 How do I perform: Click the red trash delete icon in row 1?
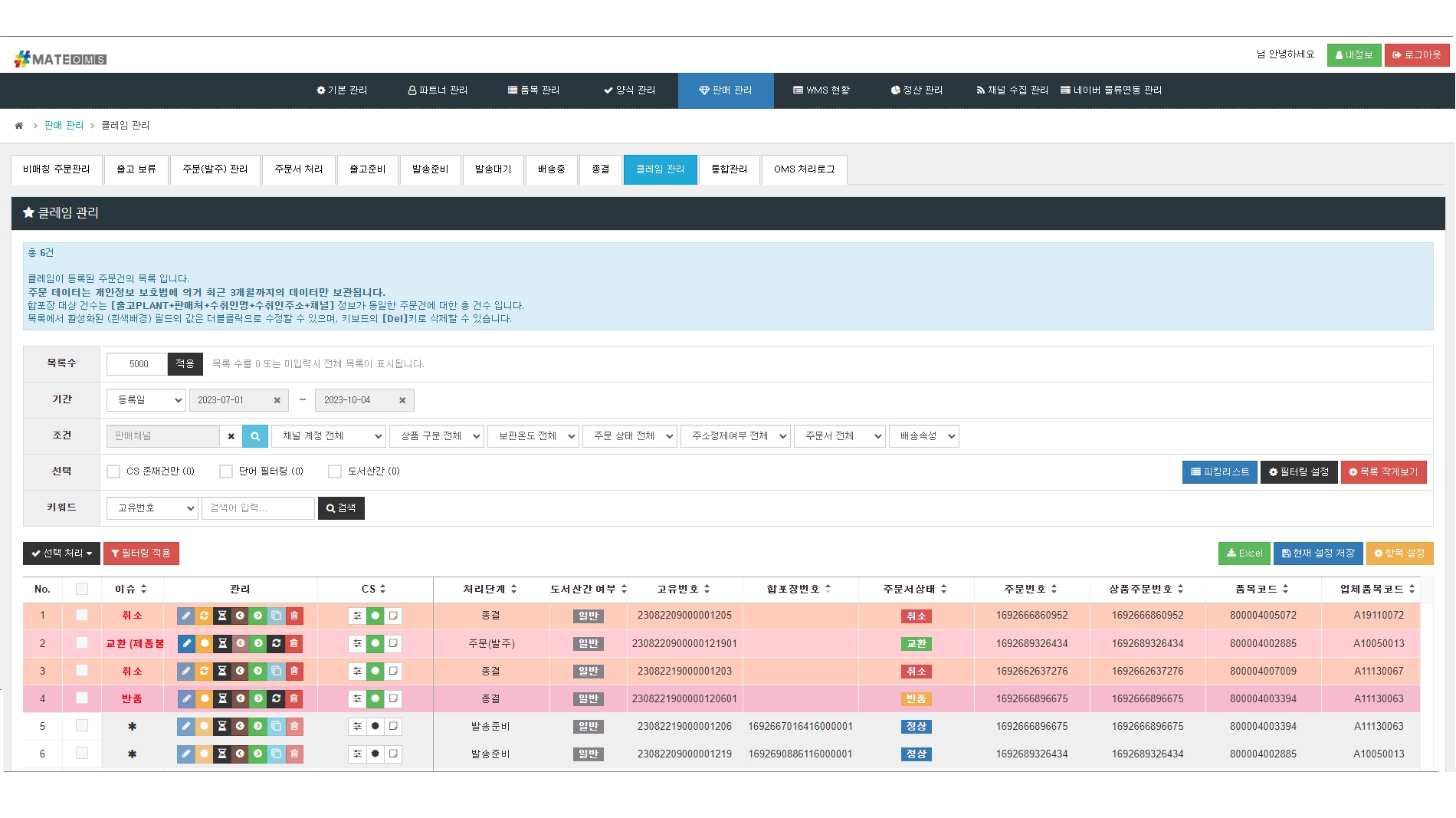coord(294,616)
